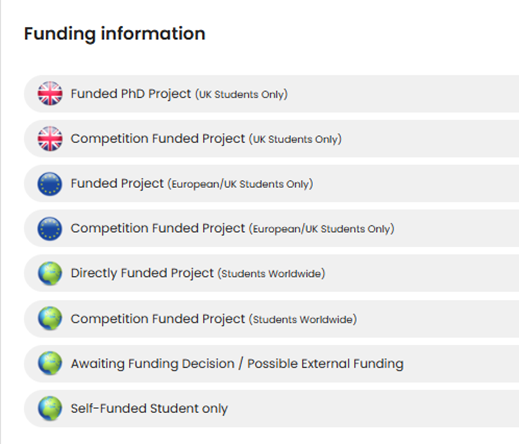Viewport: 519px width, 444px height.
Task: Click 'Possible External Funding' text
Action: 325,364
